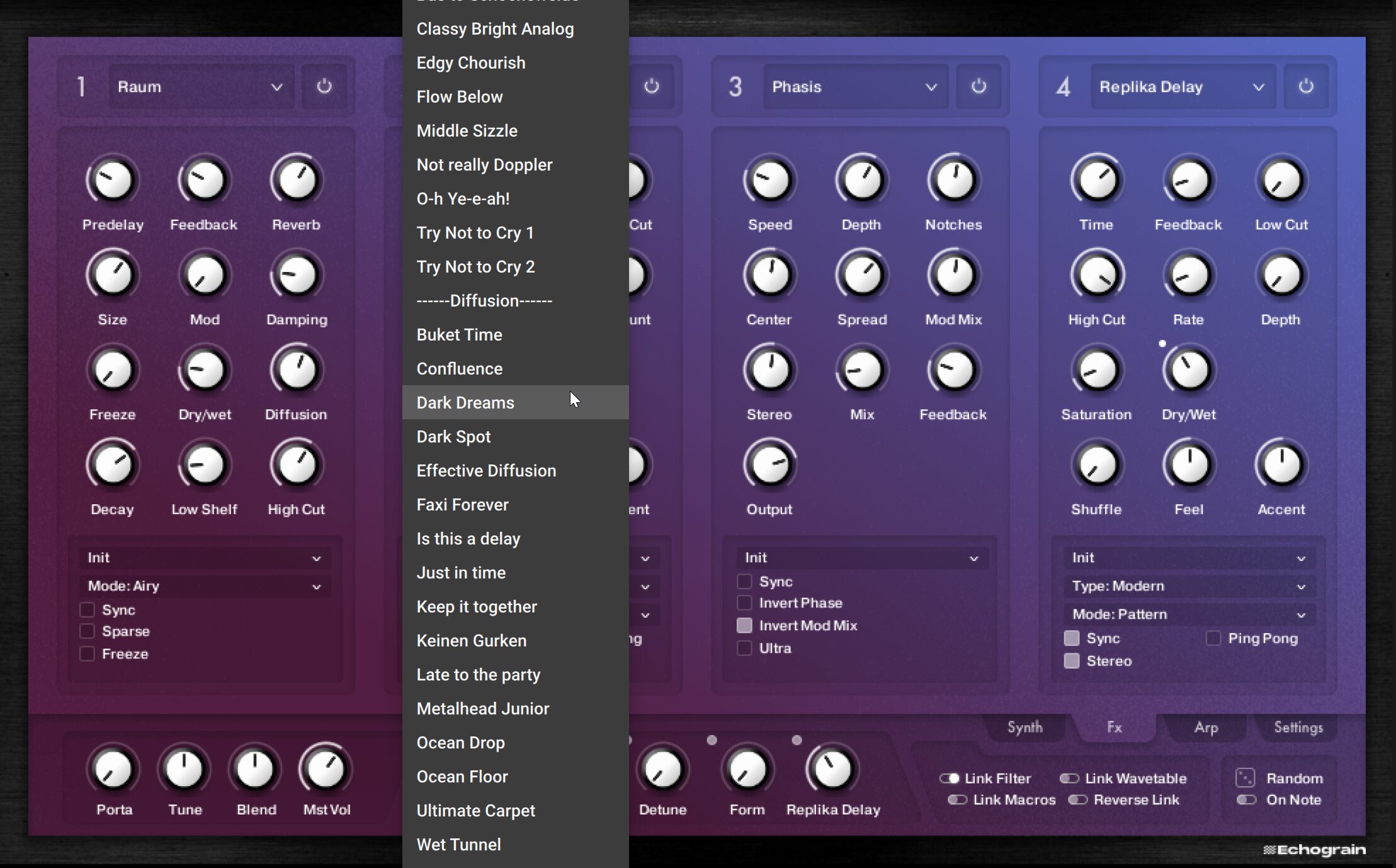Toggle On Note switch
The height and width of the screenshot is (868, 1396).
click(x=1246, y=800)
